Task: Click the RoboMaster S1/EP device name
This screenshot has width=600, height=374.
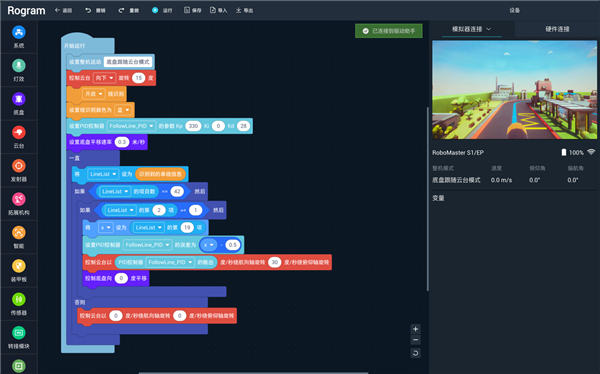Action: point(458,152)
